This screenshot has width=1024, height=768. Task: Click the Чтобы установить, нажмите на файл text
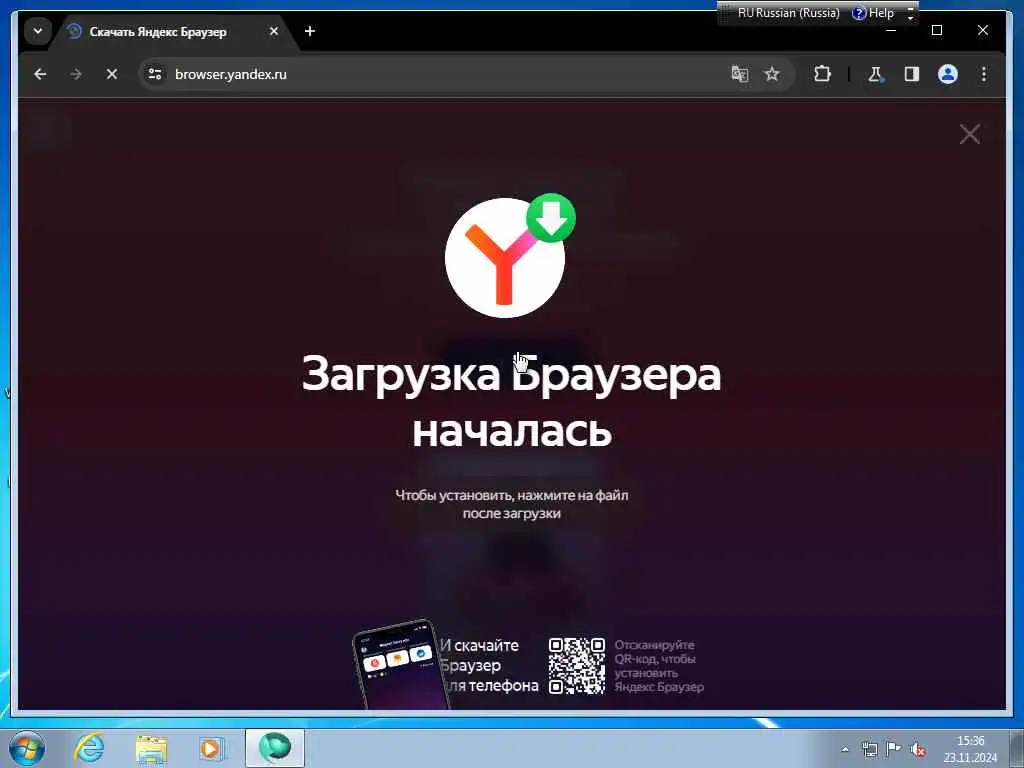point(512,504)
